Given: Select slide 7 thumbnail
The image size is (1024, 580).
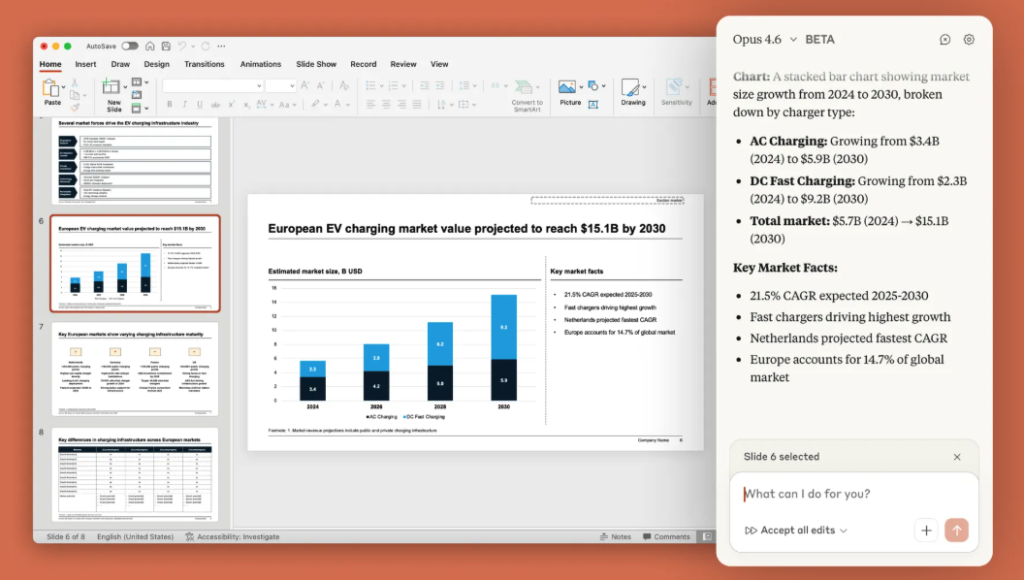Looking at the screenshot, I should point(135,369).
